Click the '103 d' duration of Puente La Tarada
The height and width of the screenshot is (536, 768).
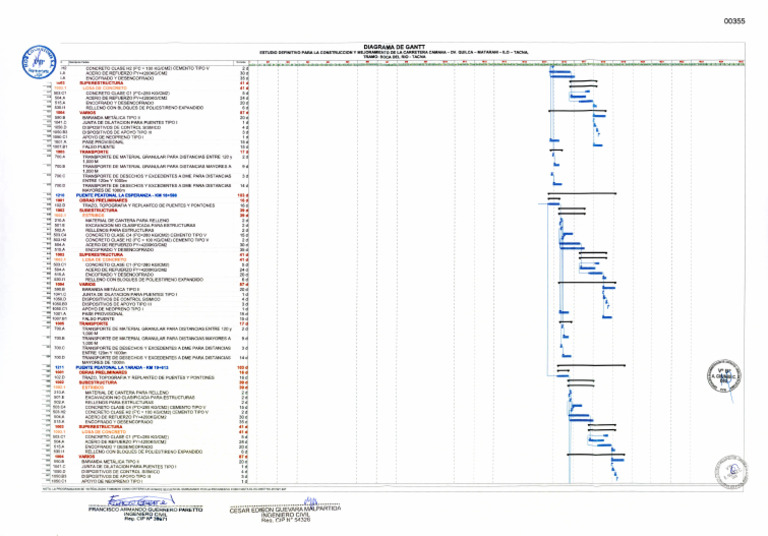point(242,367)
